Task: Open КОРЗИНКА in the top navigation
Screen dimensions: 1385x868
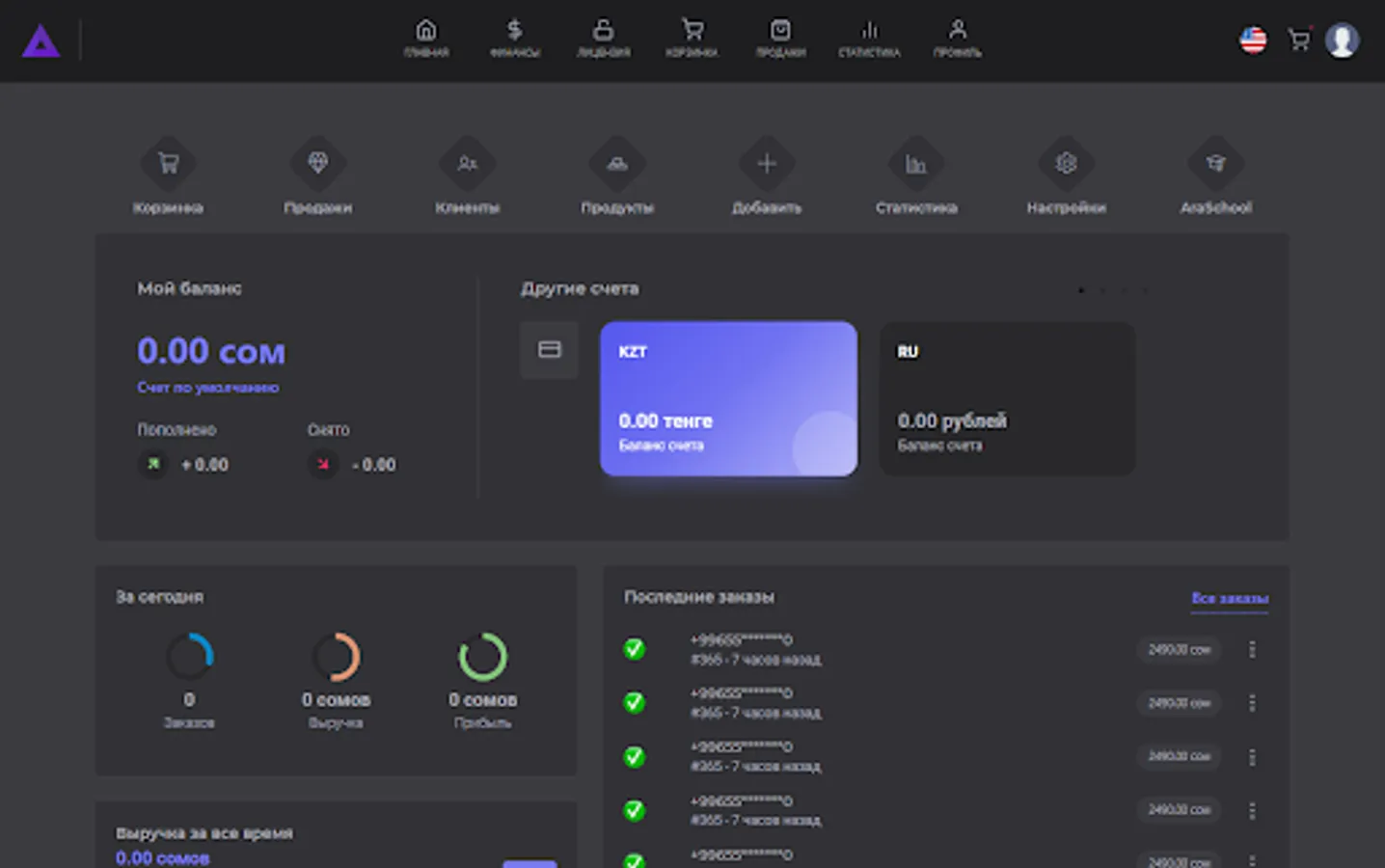Action: tap(692, 39)
